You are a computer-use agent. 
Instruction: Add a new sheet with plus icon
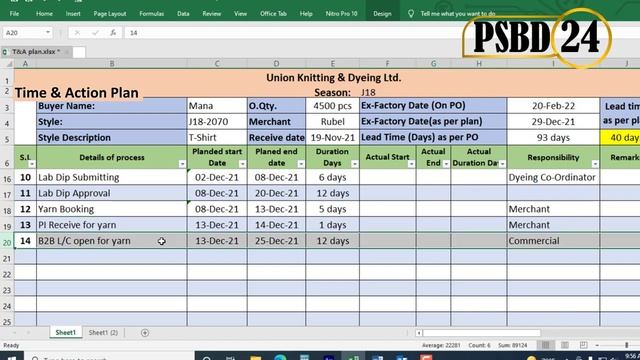pyautogui.click(x=144, y=333)
